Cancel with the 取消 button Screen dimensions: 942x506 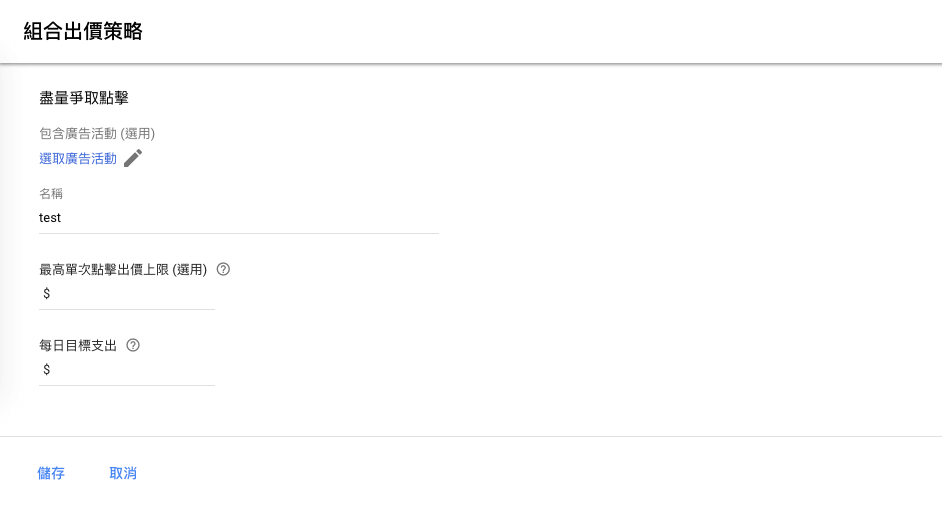click(x=123, y=473)
